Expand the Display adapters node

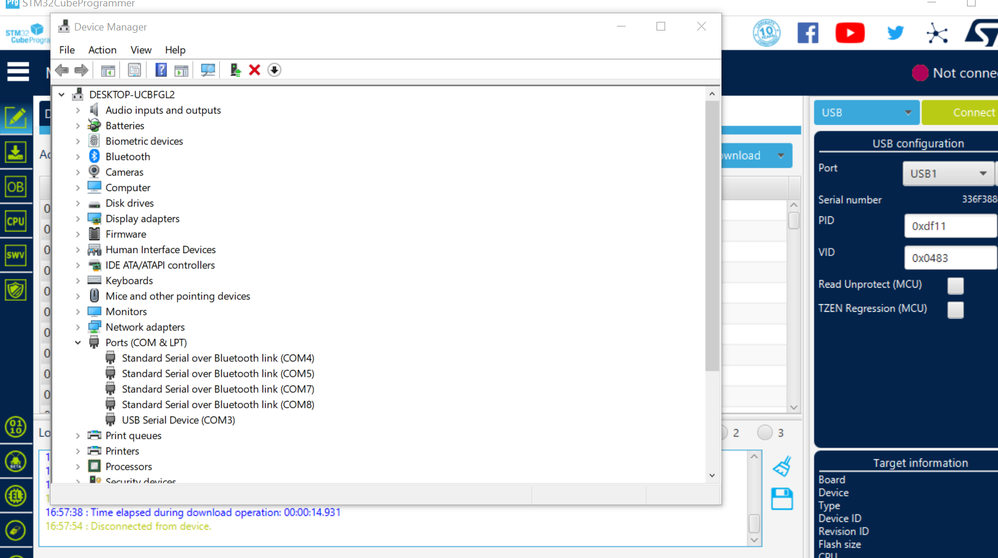point(78,219)
